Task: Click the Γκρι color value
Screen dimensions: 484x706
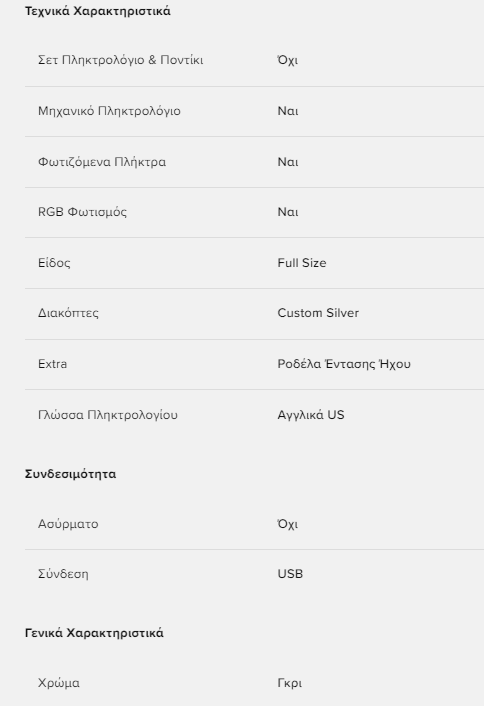Action: 289,683
